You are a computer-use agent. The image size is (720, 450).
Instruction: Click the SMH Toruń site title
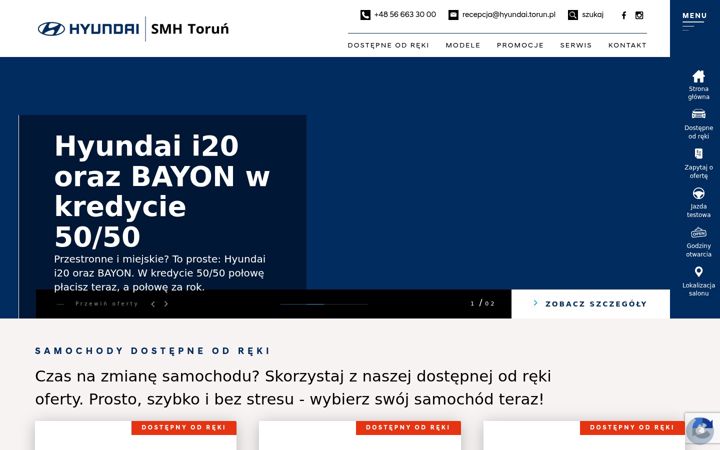[x=190, y=29]
